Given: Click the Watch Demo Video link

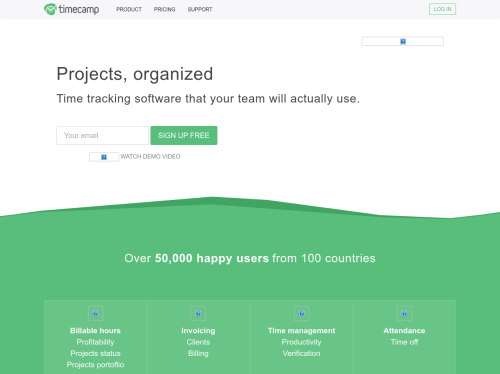Looking at the screenshot, I should click(150, 157).
